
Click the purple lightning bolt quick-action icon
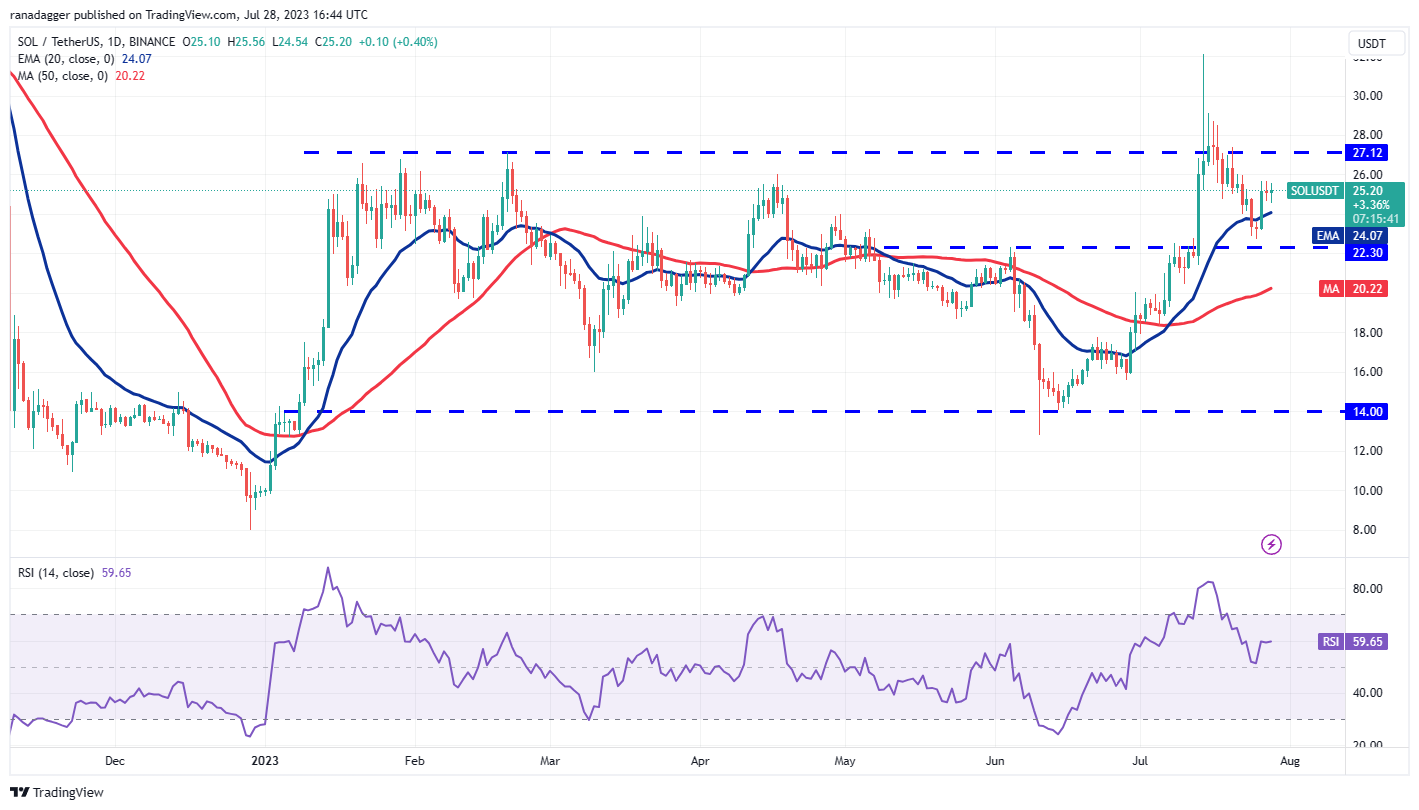point(1270,542)
